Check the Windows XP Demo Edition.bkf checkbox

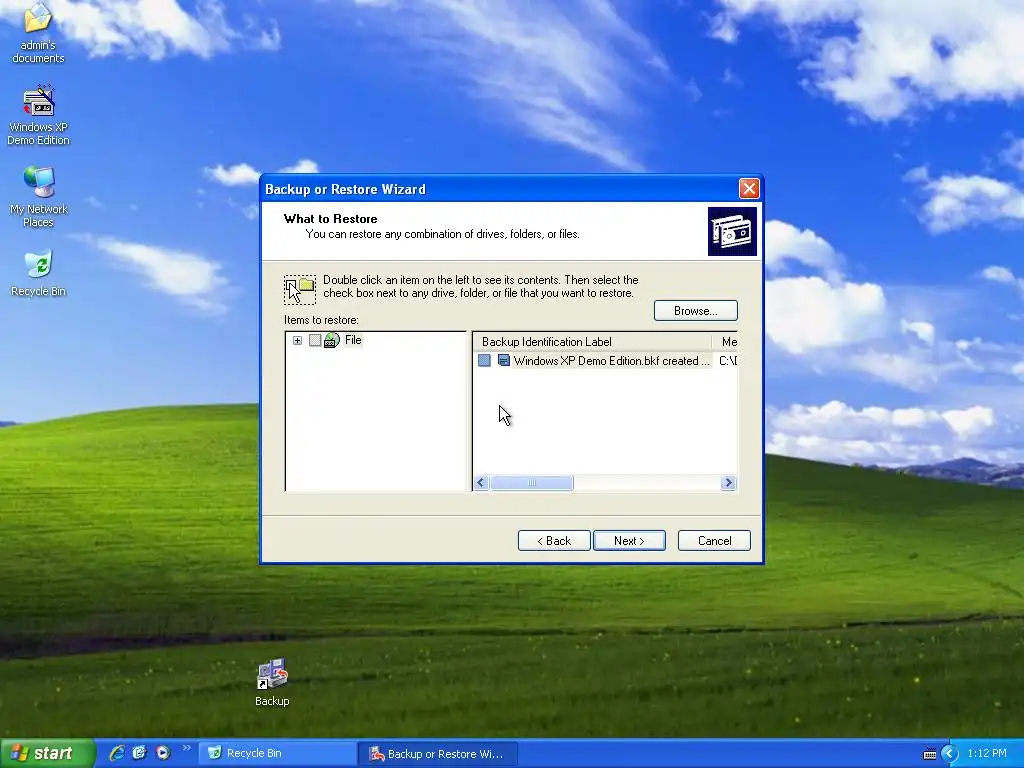484,360
